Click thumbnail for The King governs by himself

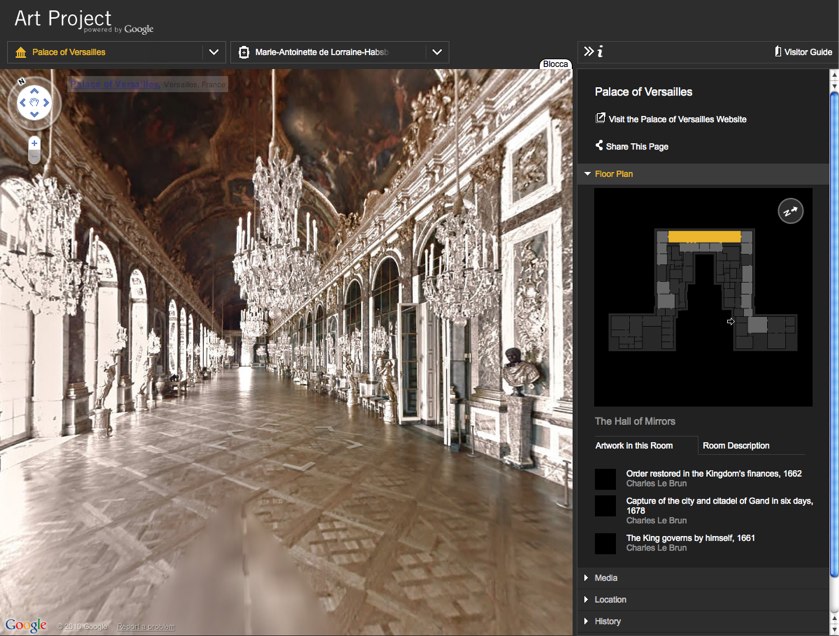point(605,543)
